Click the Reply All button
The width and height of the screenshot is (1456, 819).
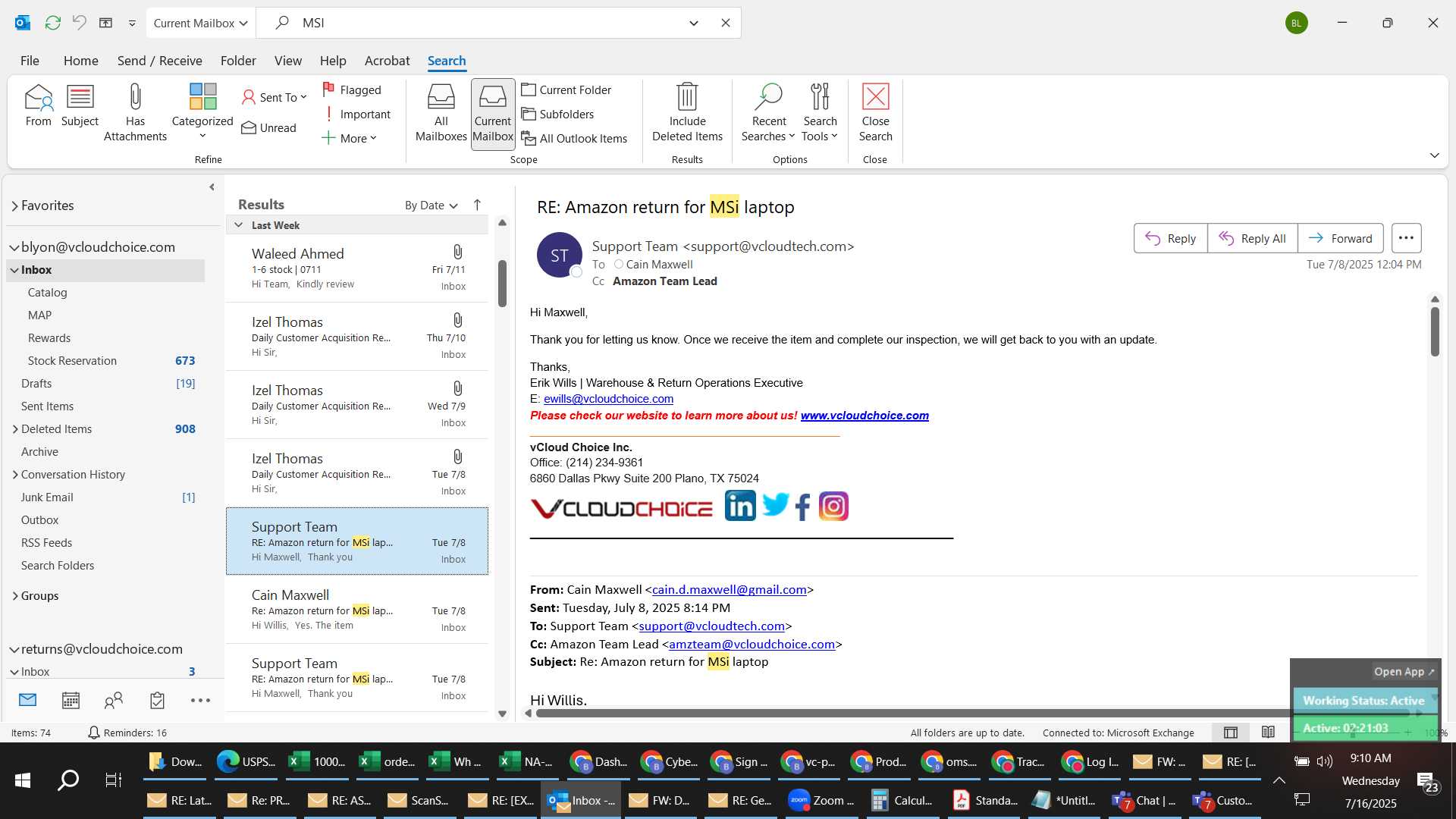(1252, 238)
